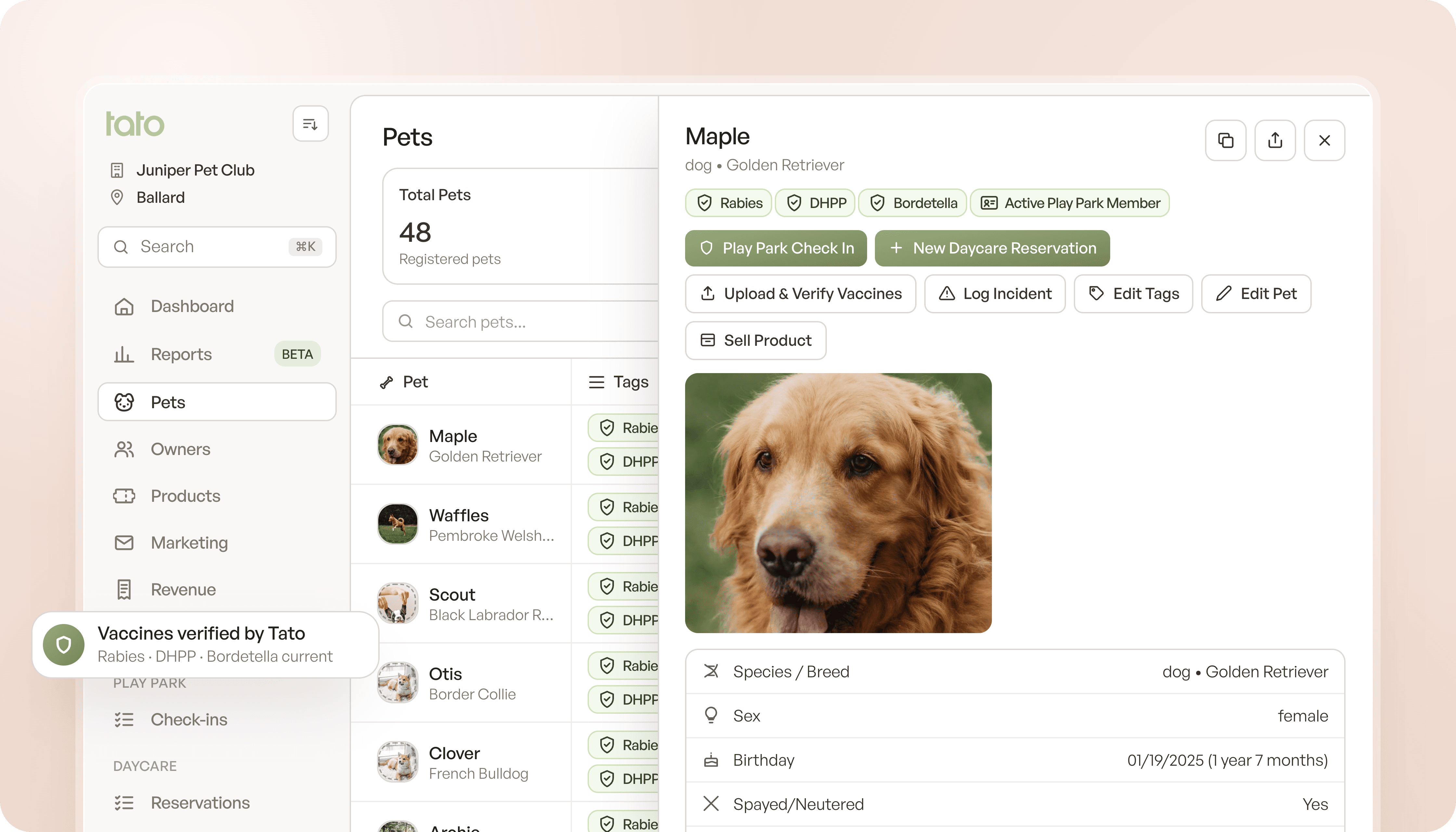Click Upload & Verify Vaccines
The image size is (1456, 832).
pyautogui.click(x=800, y=294)
